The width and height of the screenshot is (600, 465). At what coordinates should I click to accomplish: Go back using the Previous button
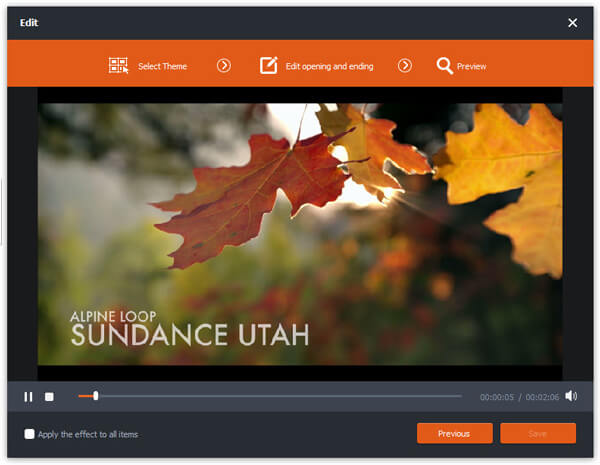click(454, 433)
